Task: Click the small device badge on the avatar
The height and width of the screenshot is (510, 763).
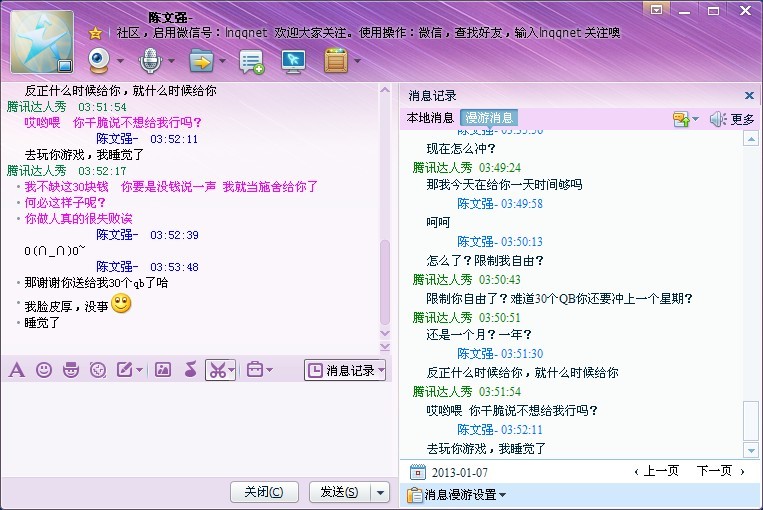Action: 65,65
